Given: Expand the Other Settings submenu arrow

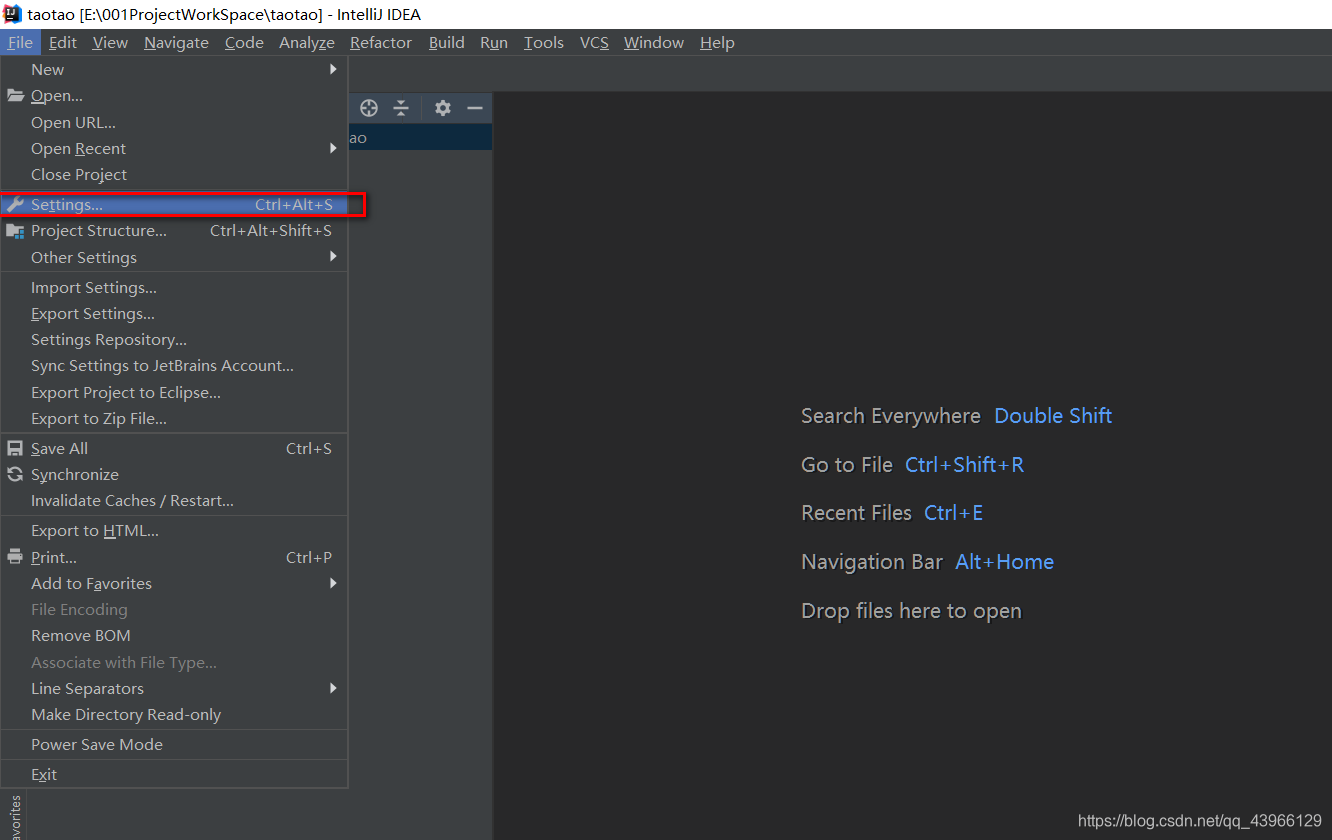Looking at the screenshot, I should [x=334, y=257].
